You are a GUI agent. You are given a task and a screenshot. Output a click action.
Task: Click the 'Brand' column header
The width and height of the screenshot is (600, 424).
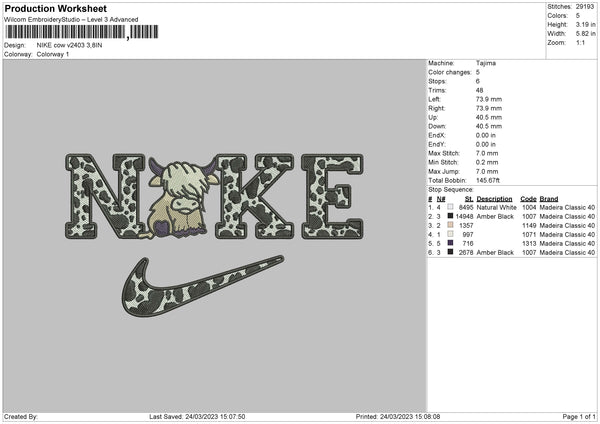(x=549, y=199)
